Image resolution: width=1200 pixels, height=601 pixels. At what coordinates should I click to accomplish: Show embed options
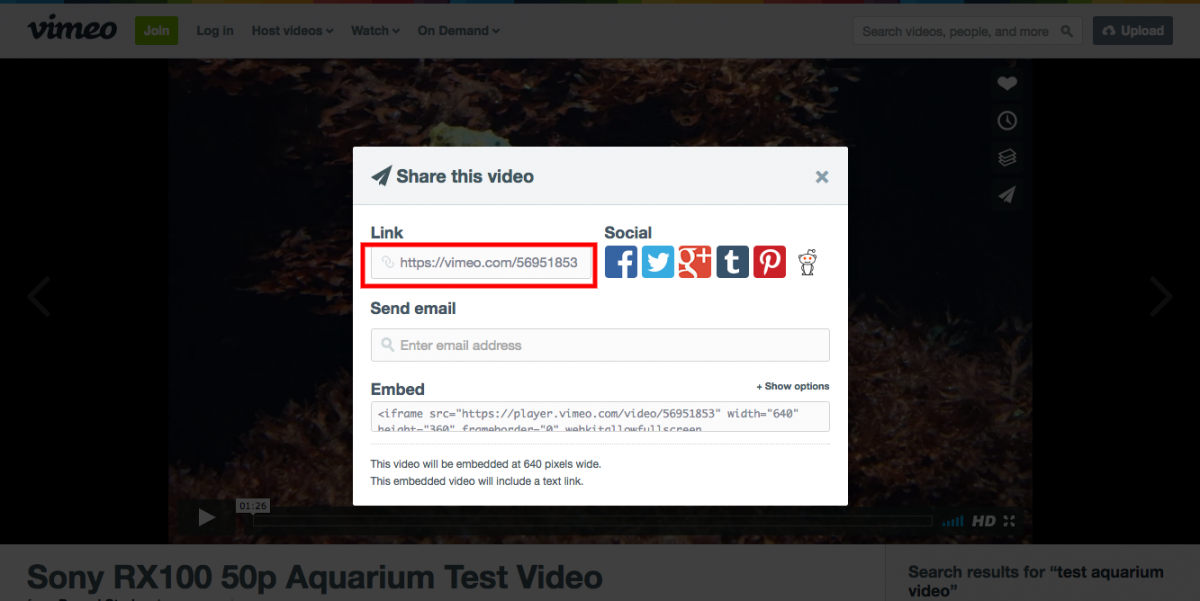(793, 386)
